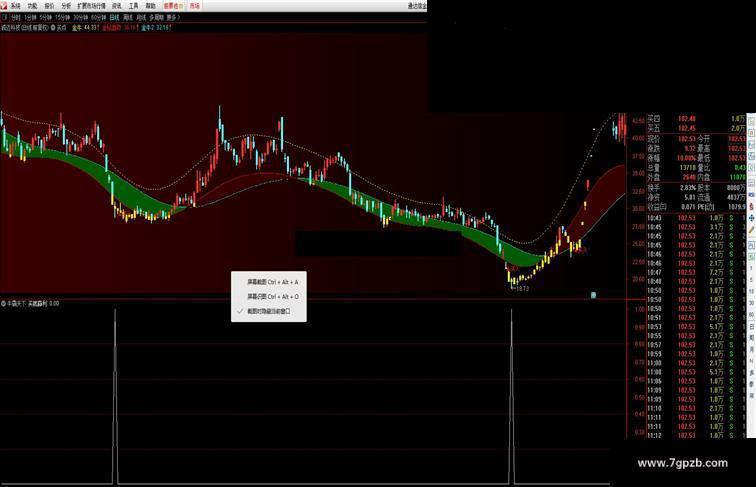
Task: Click the blue camera icon in the right sidebar
Action: tap(751, 194)
